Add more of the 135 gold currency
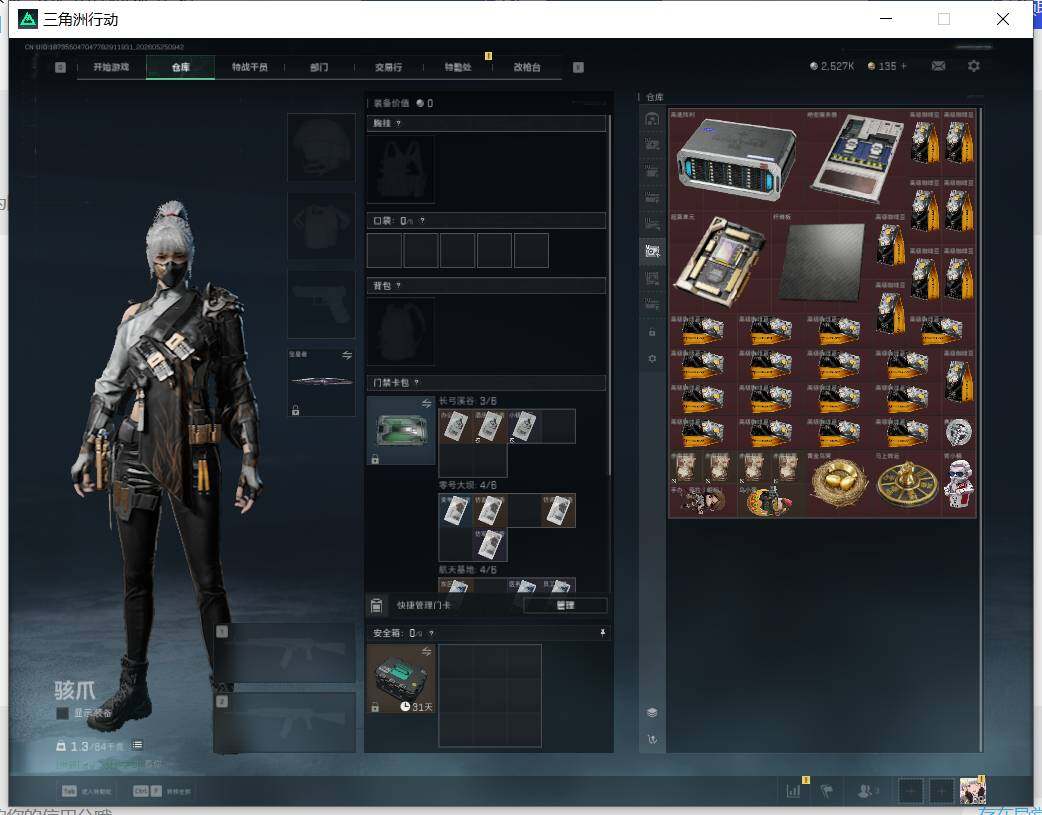 [904, 66]
